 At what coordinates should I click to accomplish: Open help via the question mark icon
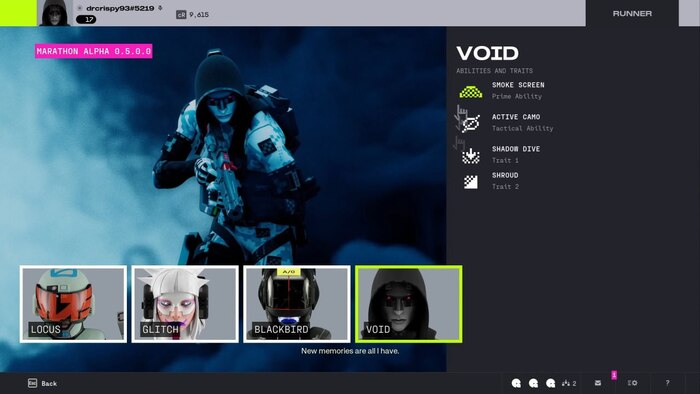[x=667, y=383]
